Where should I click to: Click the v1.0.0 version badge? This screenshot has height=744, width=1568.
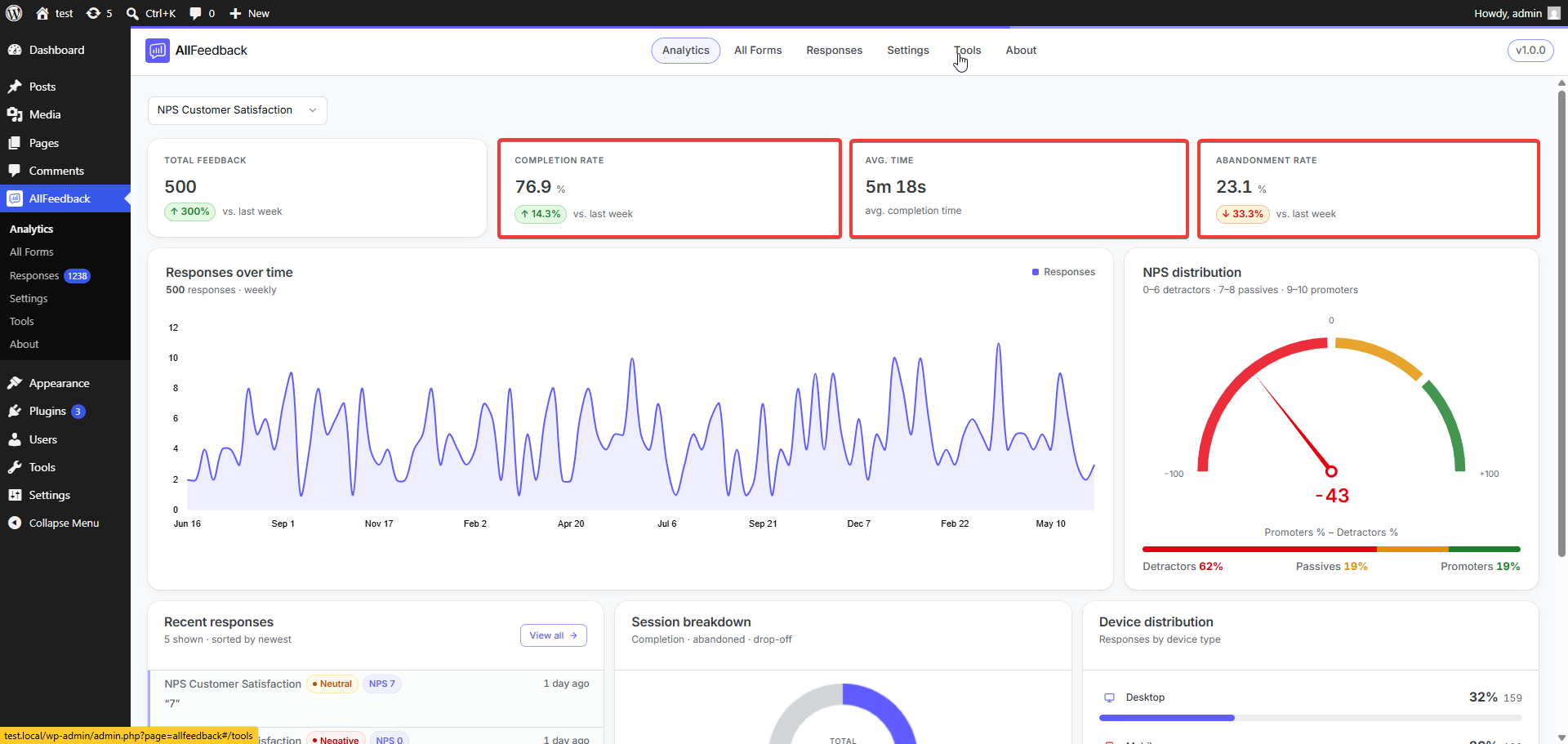point(1530,51)
